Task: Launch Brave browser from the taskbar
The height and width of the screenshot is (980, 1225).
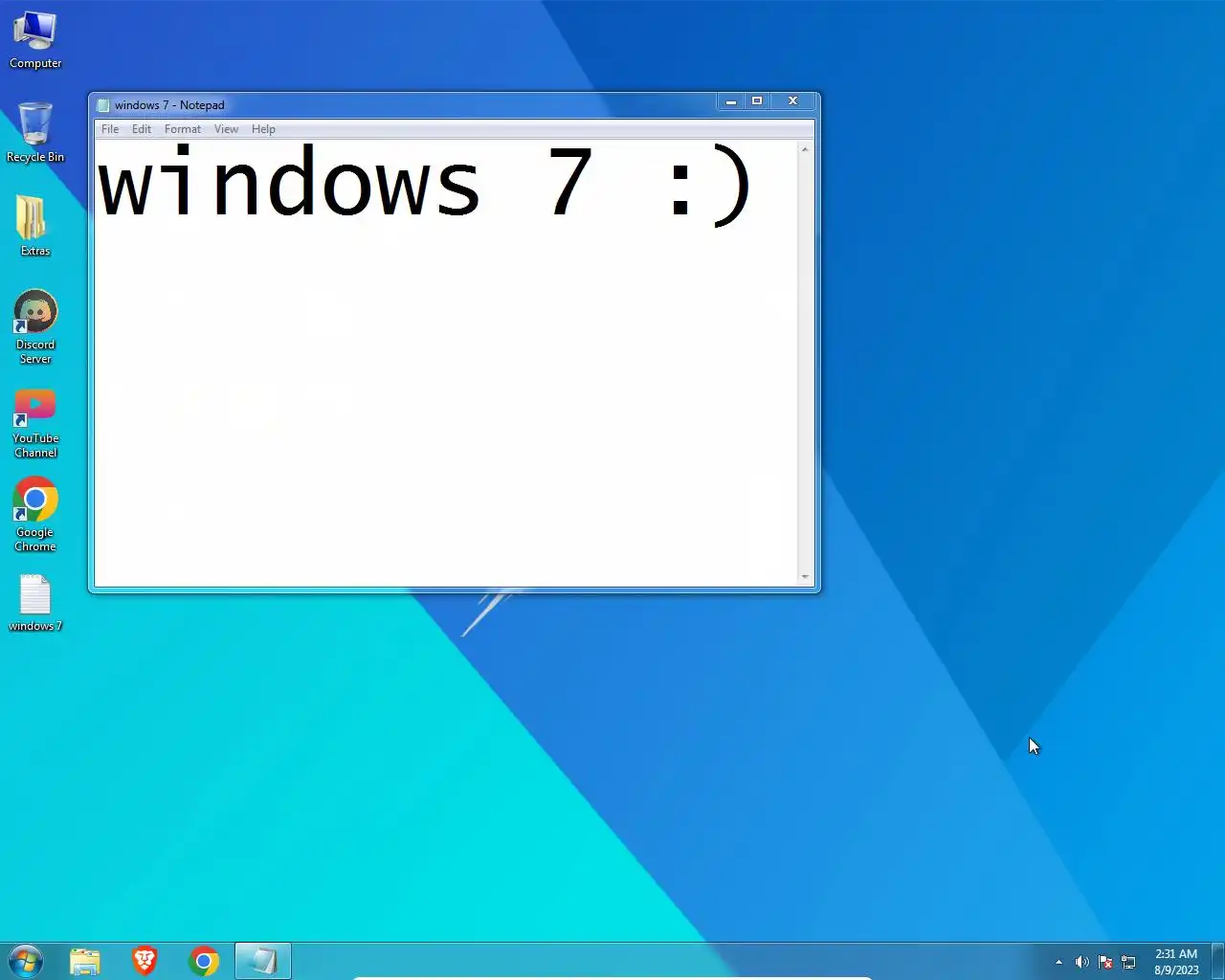Action: pos(145,961)
